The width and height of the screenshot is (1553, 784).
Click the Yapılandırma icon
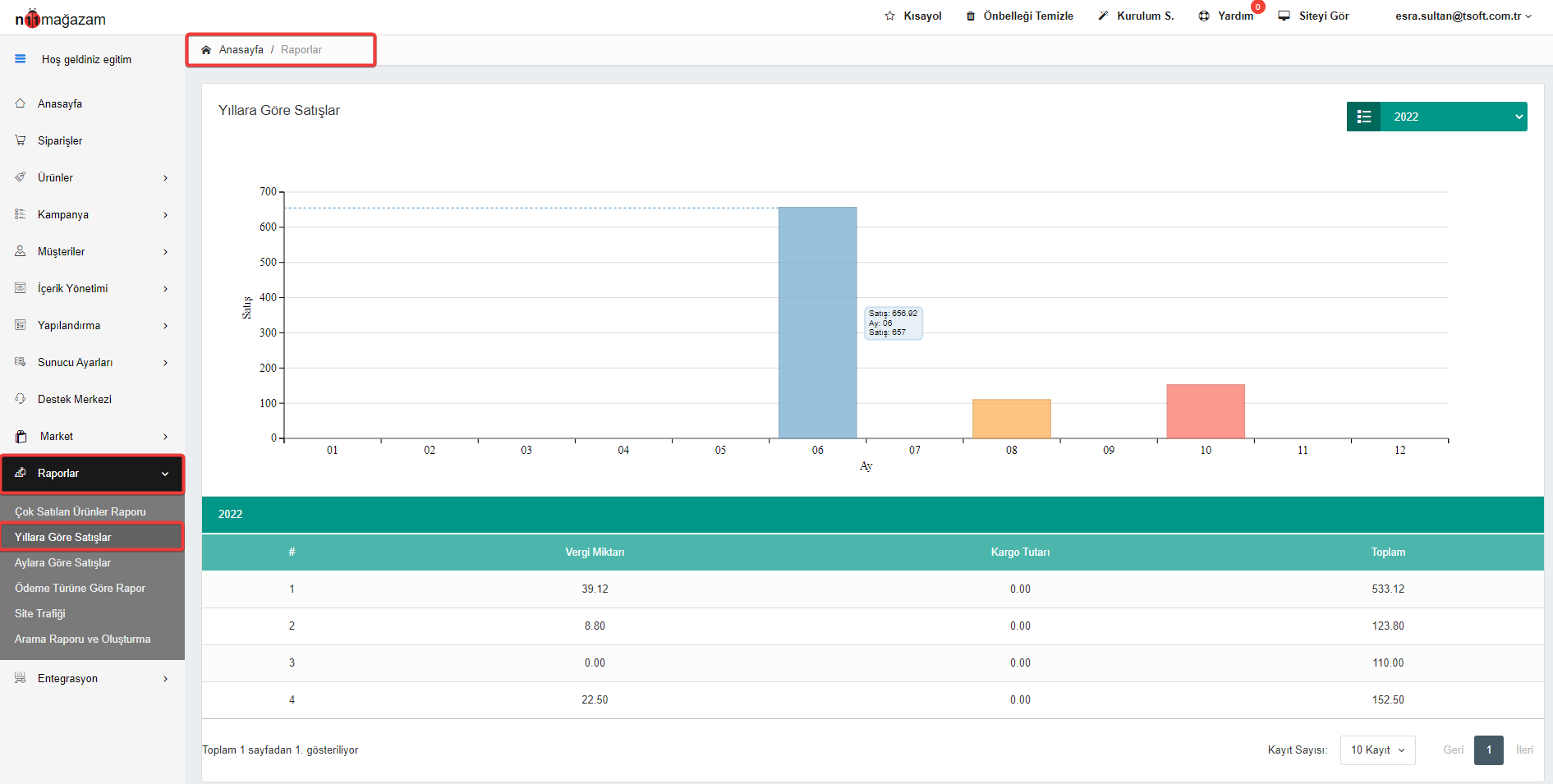tap(21, 325)
